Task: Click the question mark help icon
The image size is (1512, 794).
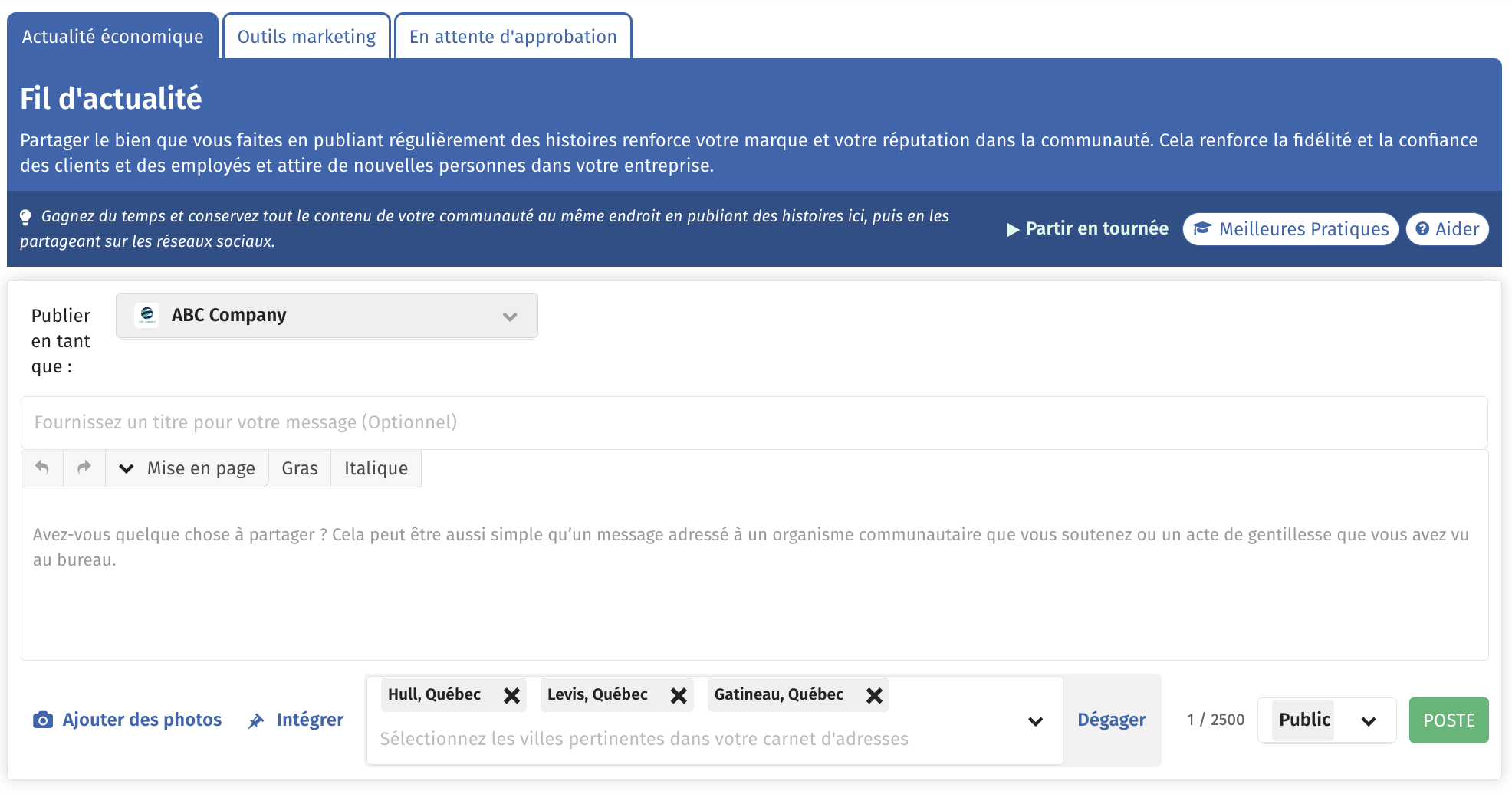Action: pos(1422,229)
